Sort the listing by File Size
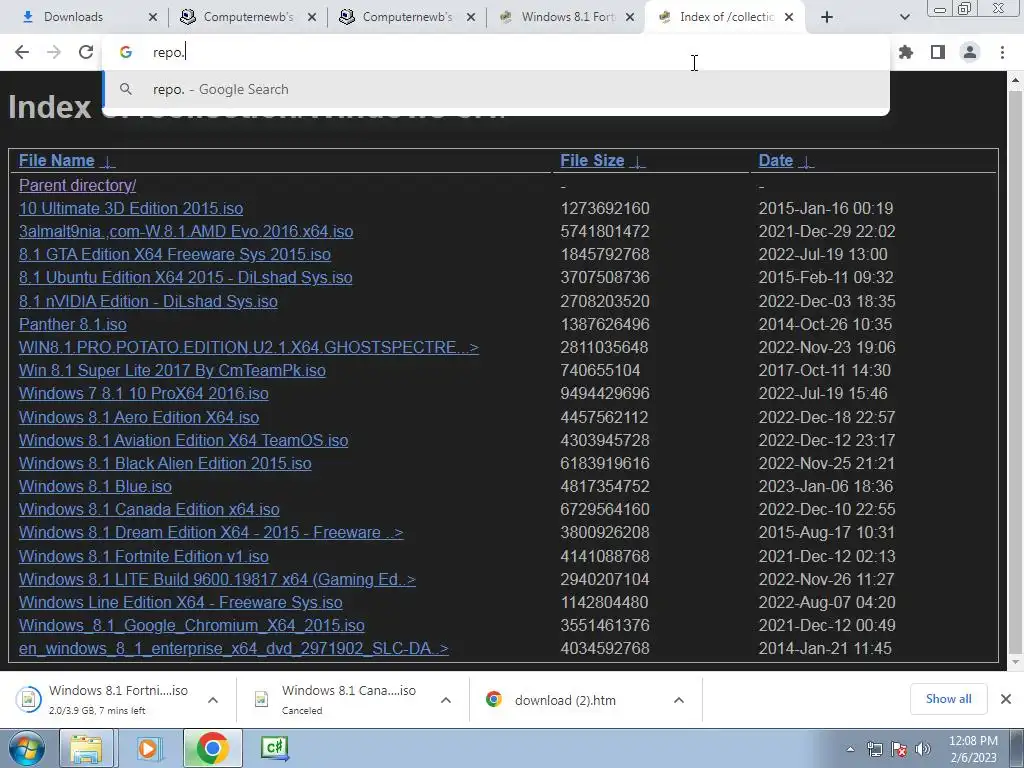Screen dimensions: 1024x768 592,161
